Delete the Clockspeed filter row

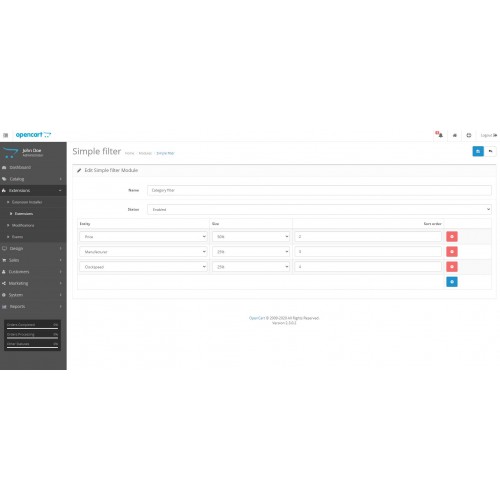point(452,267)
